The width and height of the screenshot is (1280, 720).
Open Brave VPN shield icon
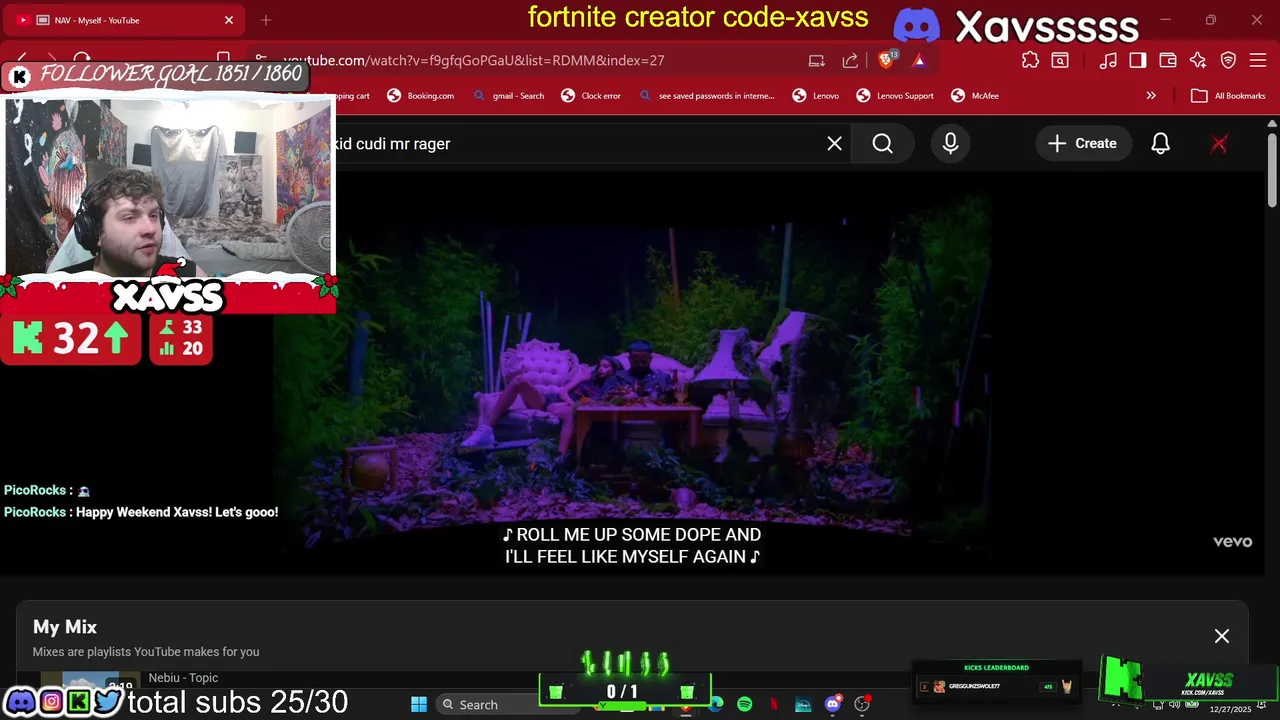coord(1228,60)
